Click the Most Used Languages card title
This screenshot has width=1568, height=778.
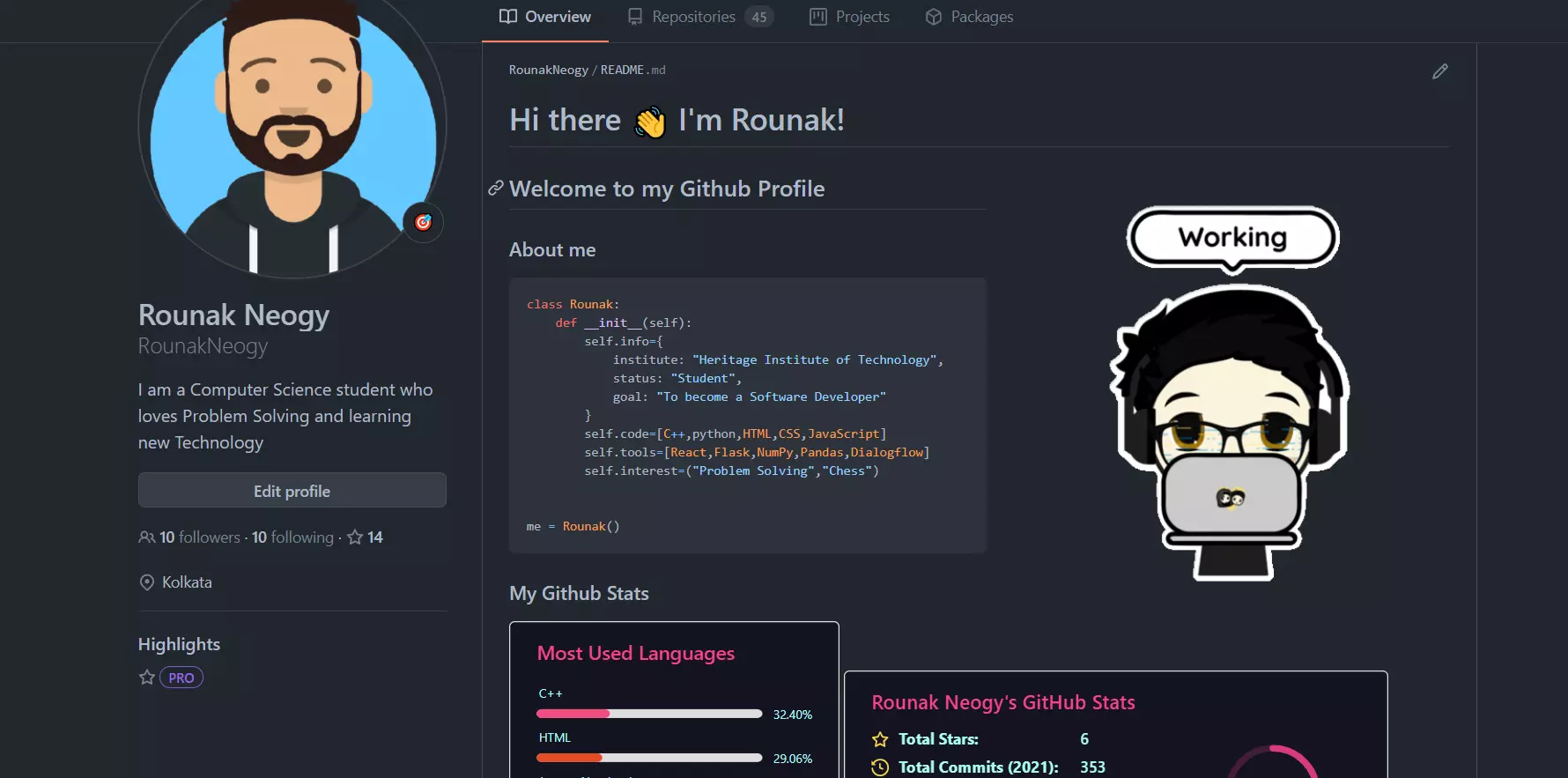pos(636,653)
